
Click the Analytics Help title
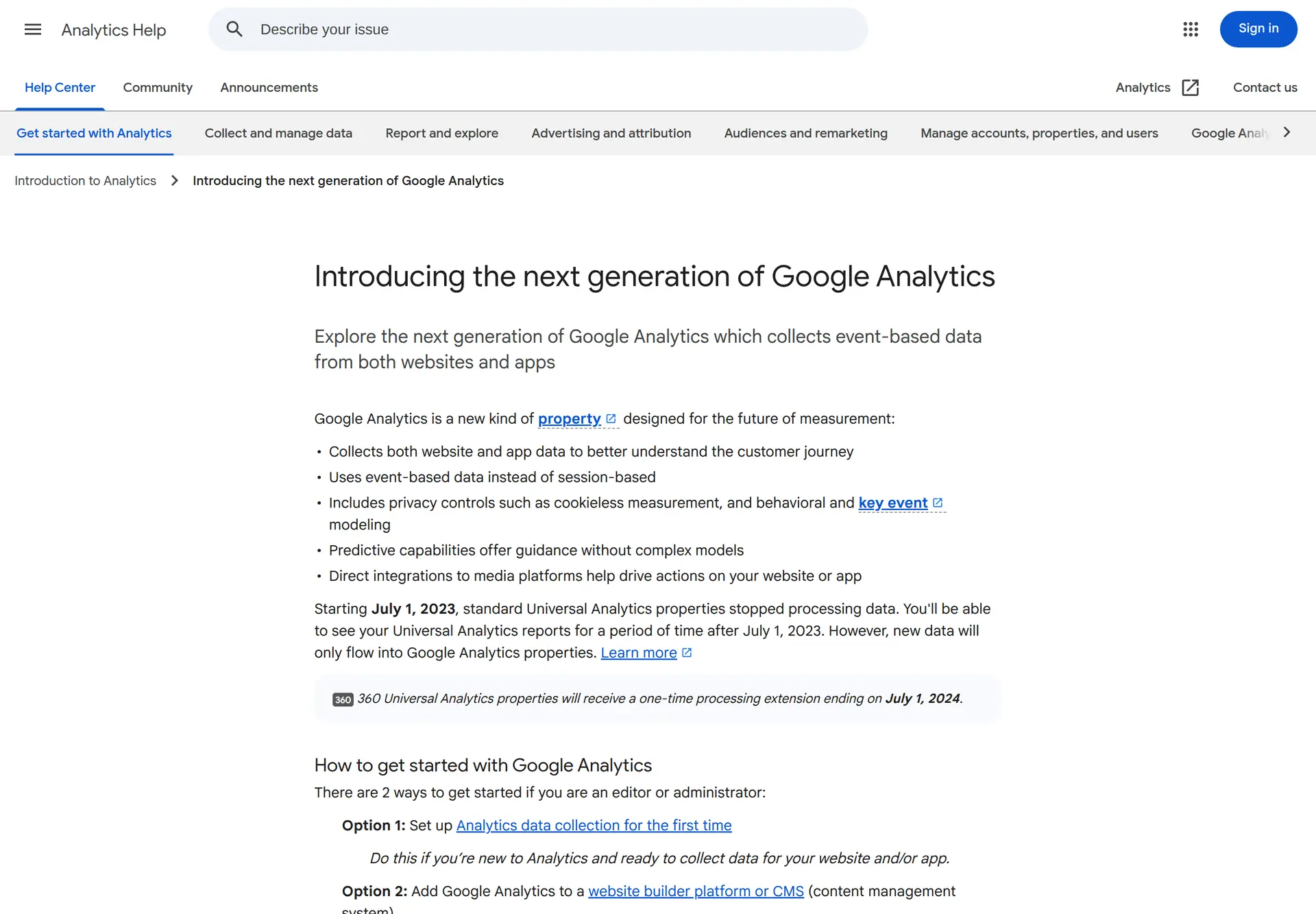coord(114,29)
